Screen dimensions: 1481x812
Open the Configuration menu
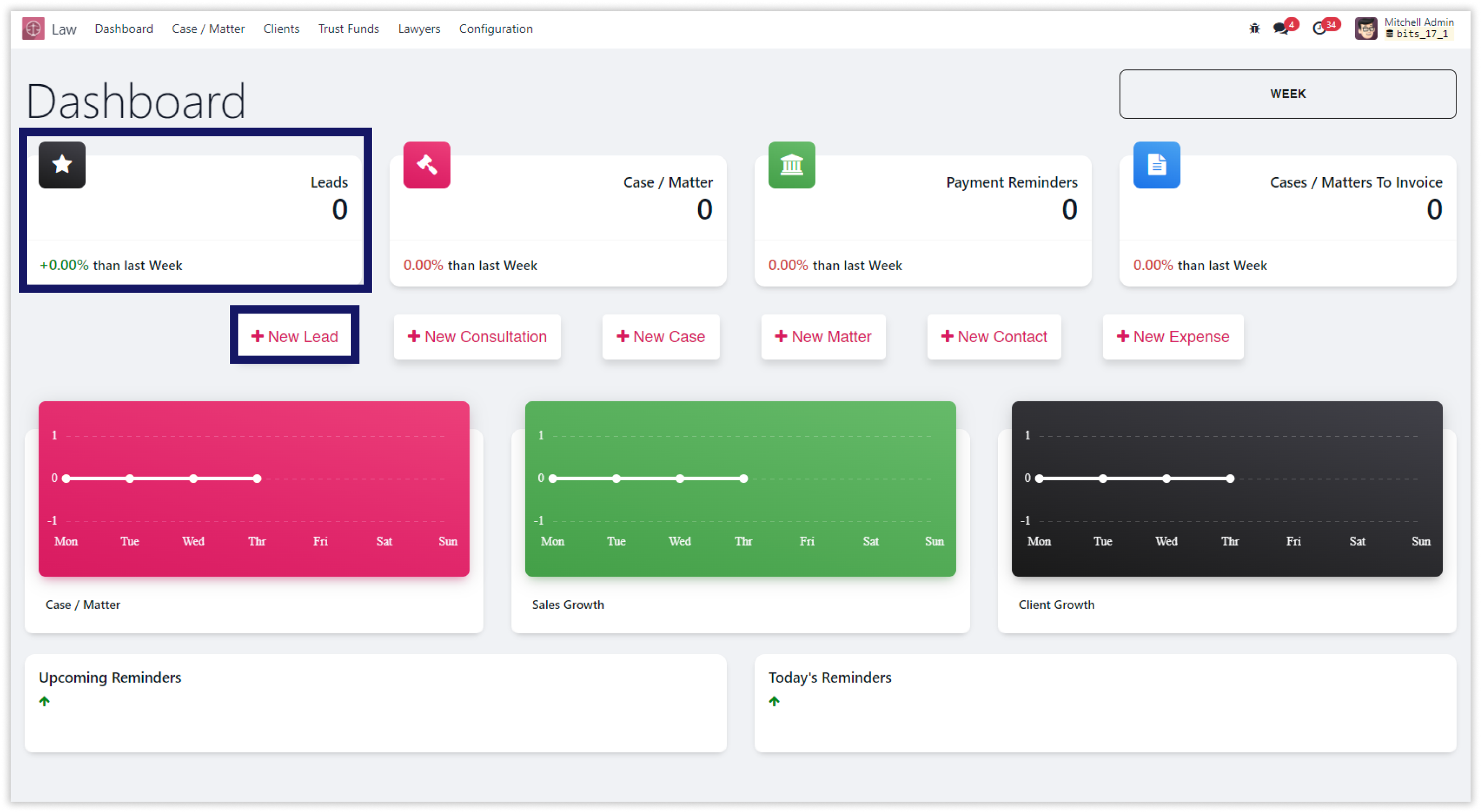[495, 29]
